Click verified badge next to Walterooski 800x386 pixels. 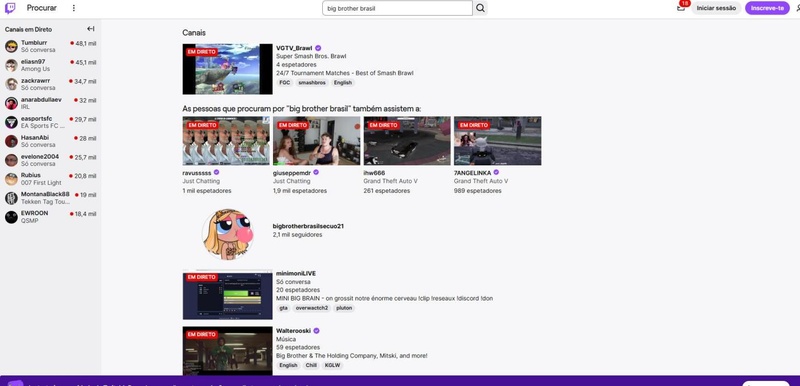(x=316, y=330)
